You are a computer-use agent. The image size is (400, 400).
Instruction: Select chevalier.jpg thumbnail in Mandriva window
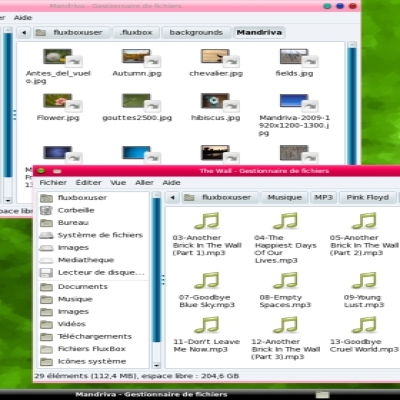pos(215,57)
